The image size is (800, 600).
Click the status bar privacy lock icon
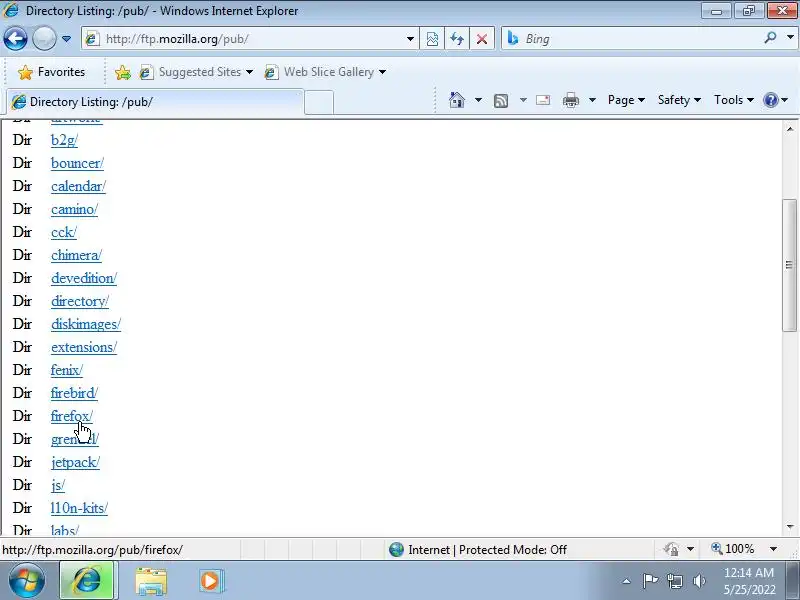coord(671,549)
